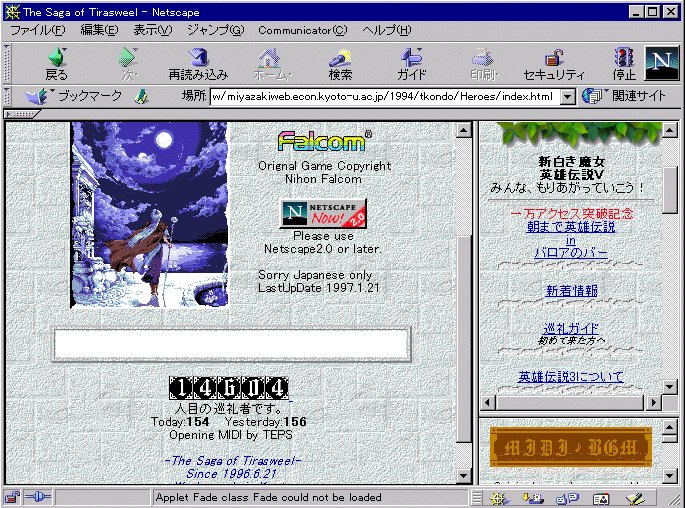
Task: Click the page location proxy icon
Action: [x=141, y=97]
